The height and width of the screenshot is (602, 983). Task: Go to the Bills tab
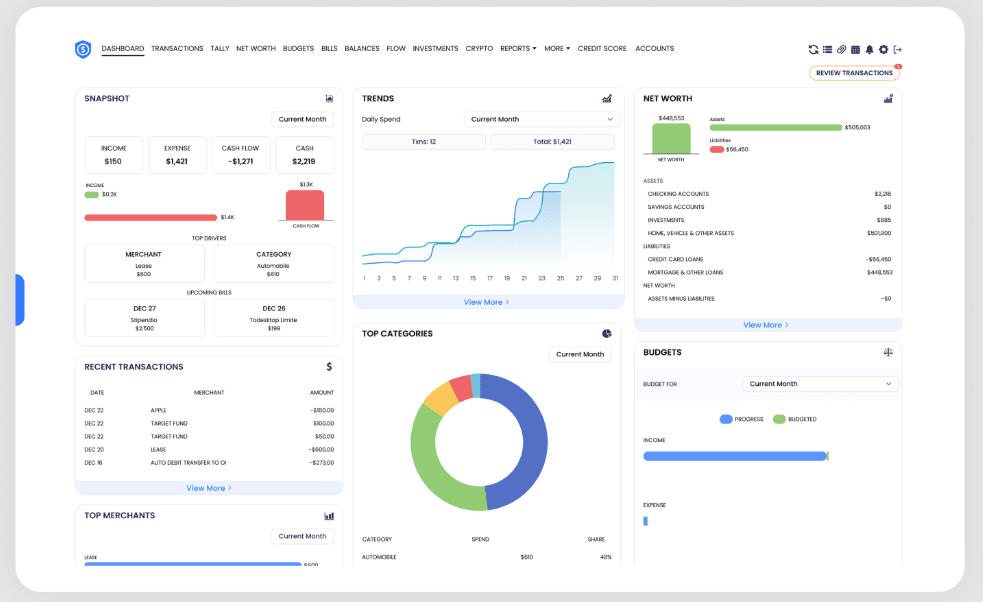[329, 48]
